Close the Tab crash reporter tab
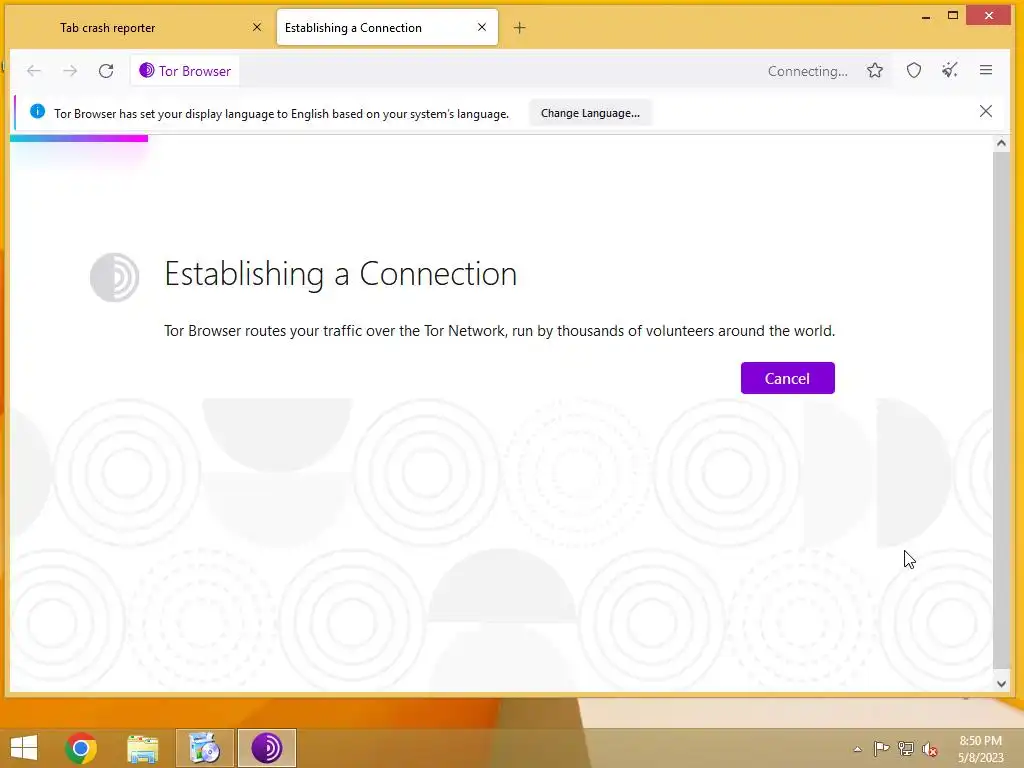 coord(257,27)
